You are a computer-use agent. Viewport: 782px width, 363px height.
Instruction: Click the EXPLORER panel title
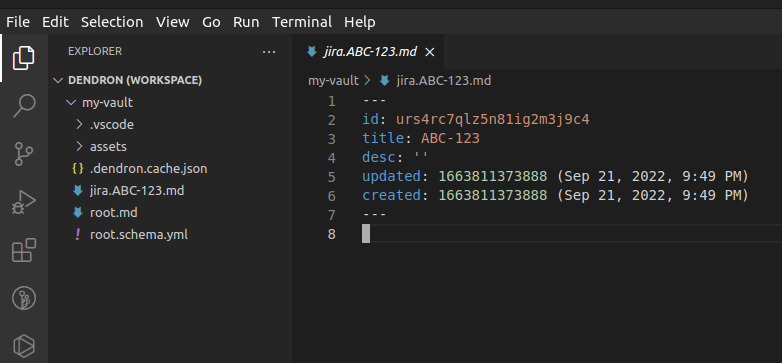coord(95,51)
